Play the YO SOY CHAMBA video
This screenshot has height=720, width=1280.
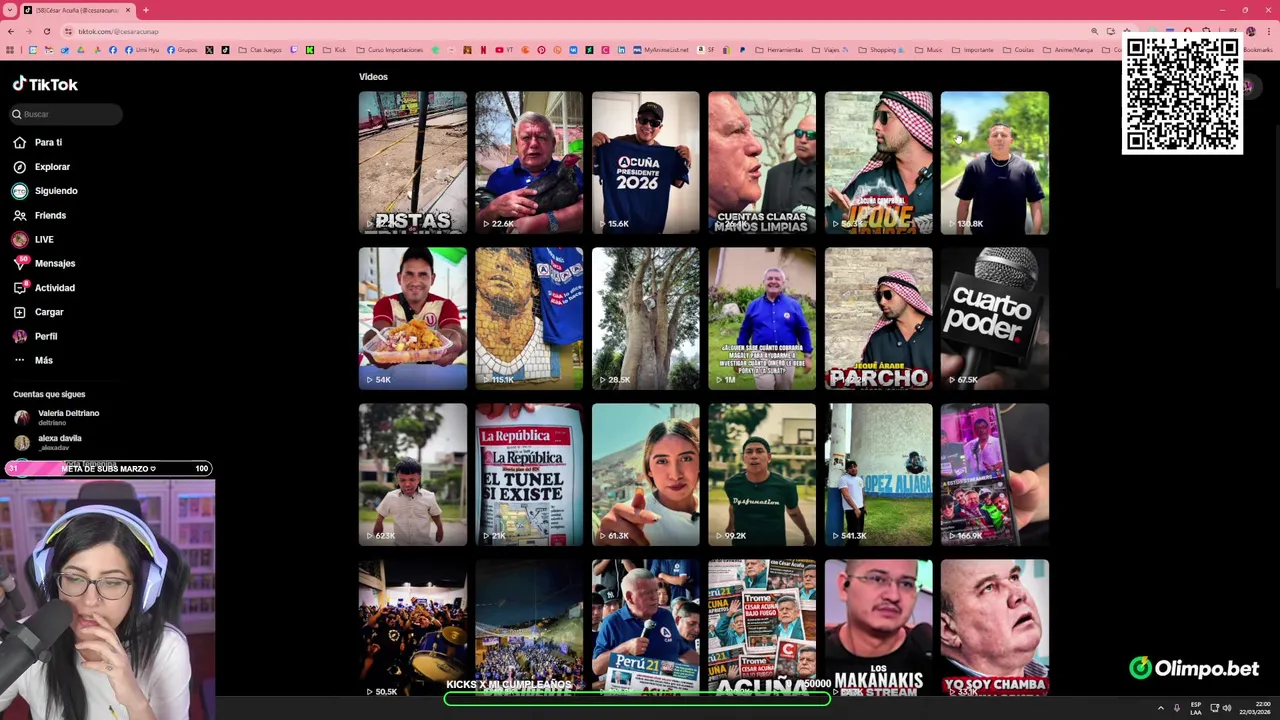click(x=995, y=628)
